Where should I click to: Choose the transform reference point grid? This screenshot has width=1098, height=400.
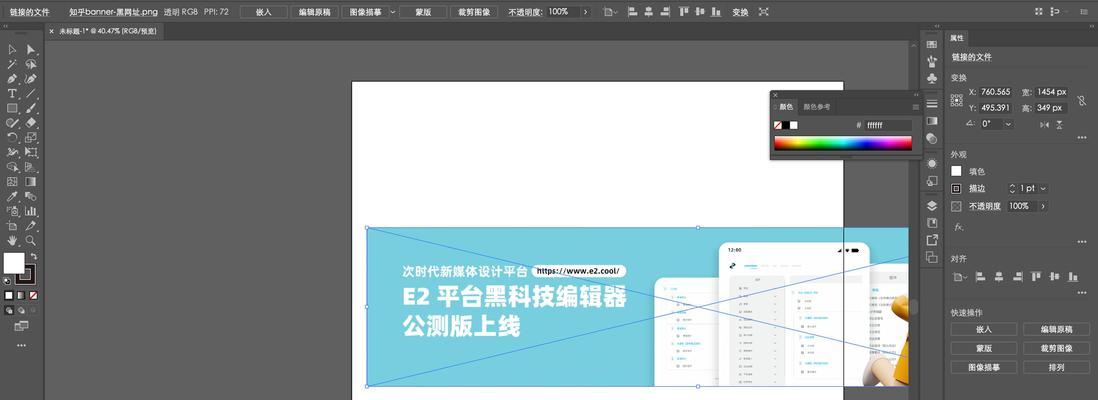coord(957,100)
